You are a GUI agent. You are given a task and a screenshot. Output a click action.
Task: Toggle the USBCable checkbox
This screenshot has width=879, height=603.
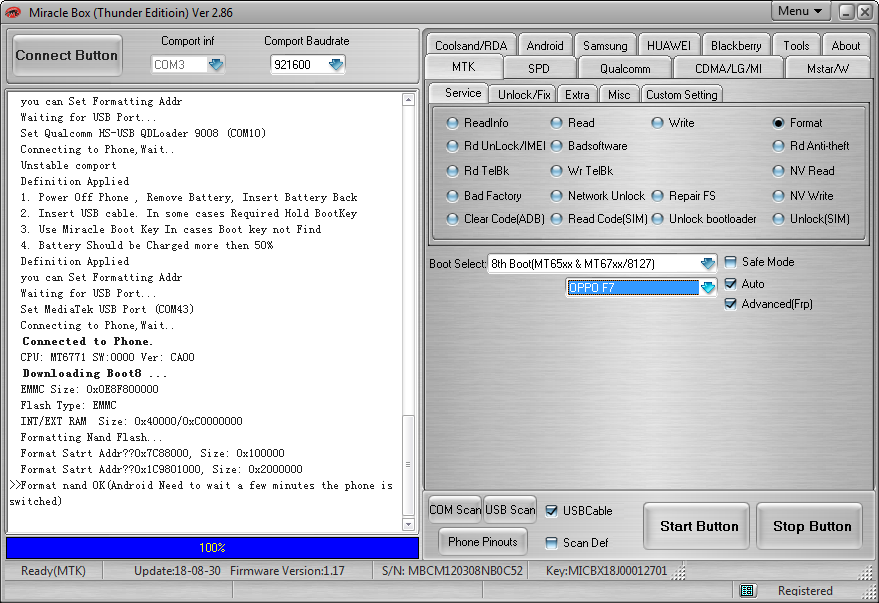pos(552,511)
